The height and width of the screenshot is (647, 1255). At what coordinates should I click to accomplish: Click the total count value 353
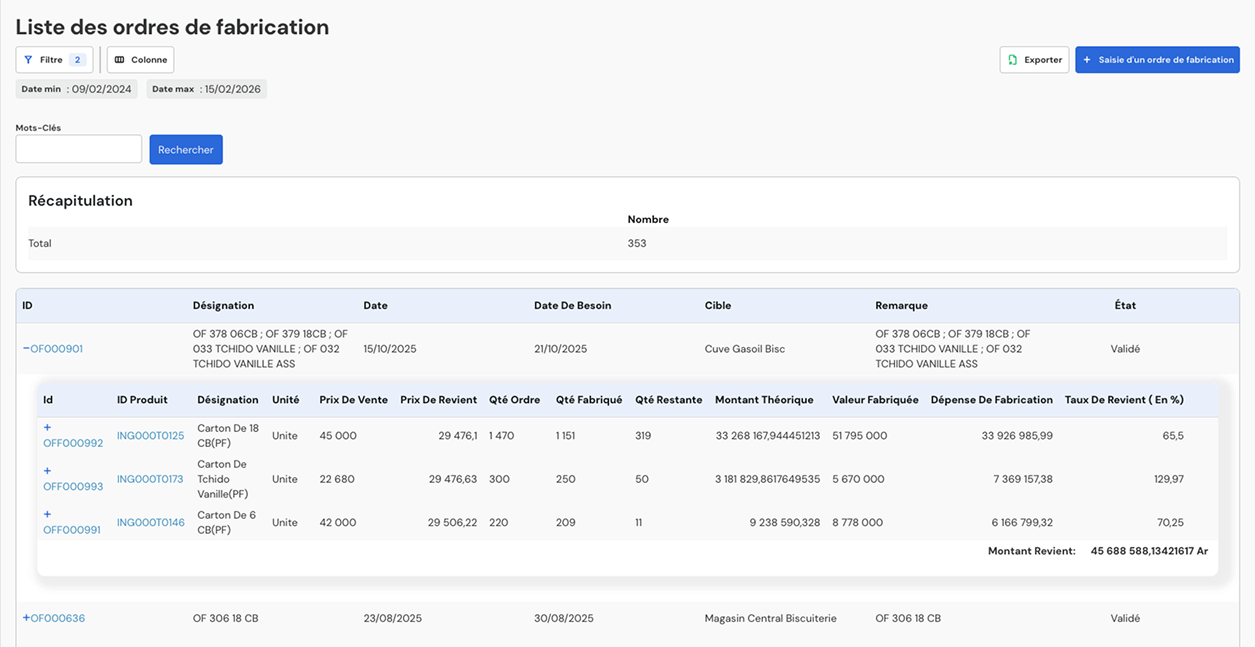[x=637, y=243]
